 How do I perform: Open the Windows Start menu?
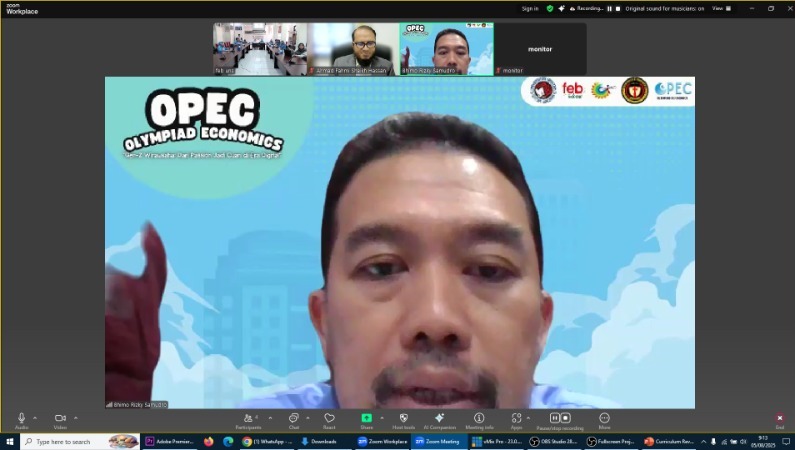pos(10,441)
